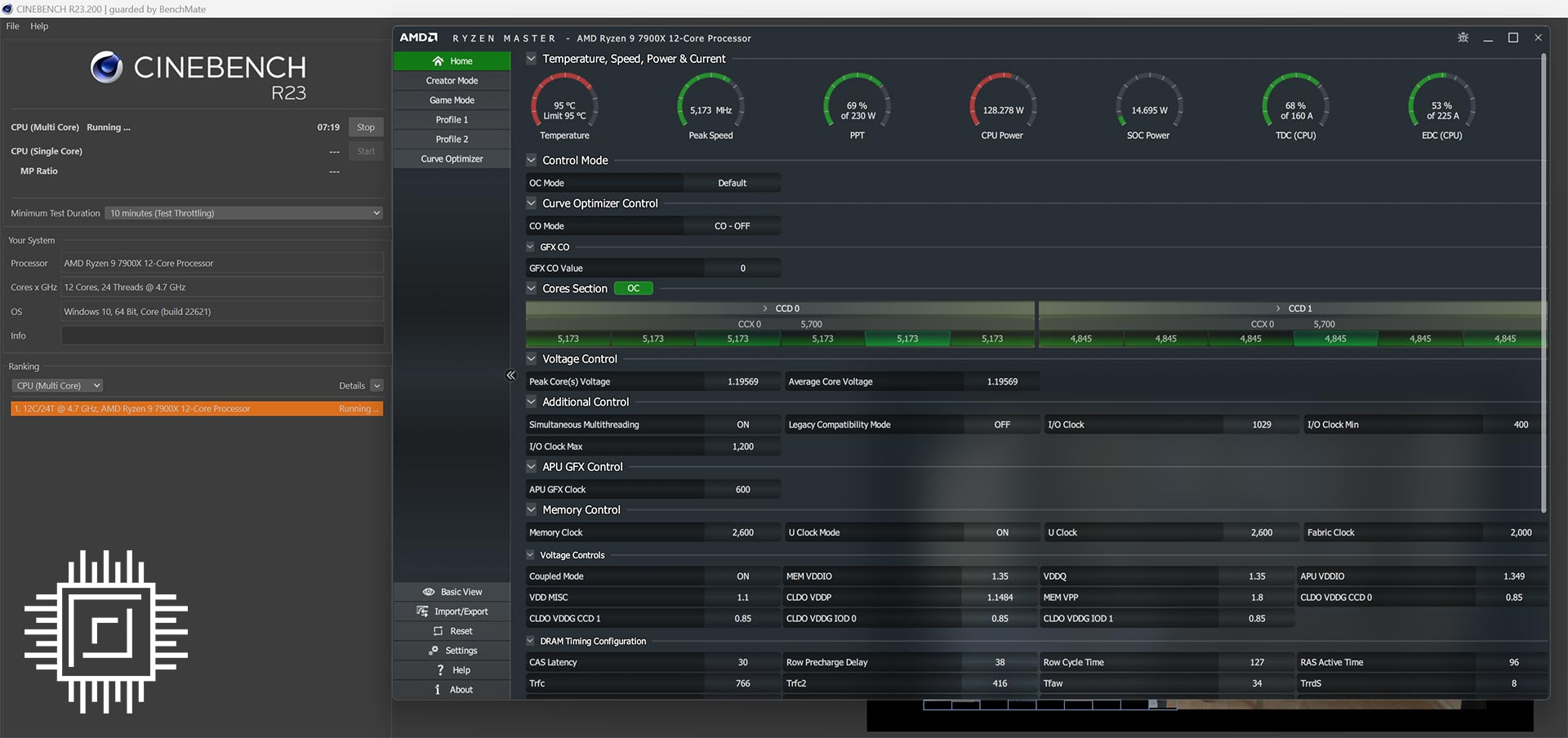Open Minimum Test Duration dropdown
Viewport: 1568px width, 738px height.
[244, 213]
